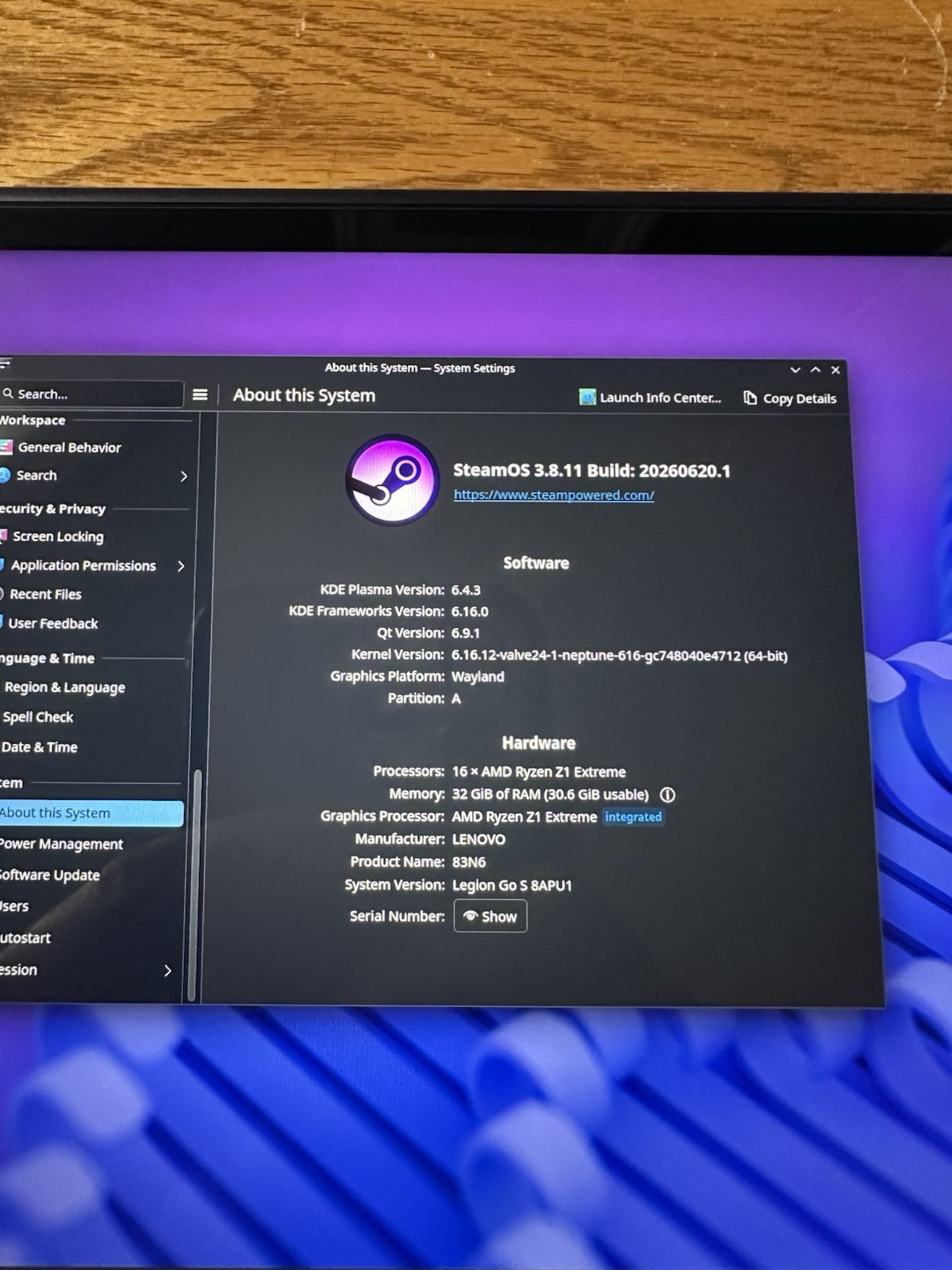Click the integrated GPU badge
This screenshot has width=952, height=1270.
coord(633,817)
